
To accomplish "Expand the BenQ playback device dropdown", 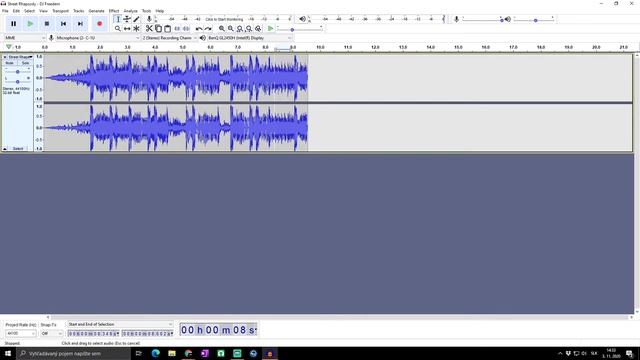I will tap(249, 38).
